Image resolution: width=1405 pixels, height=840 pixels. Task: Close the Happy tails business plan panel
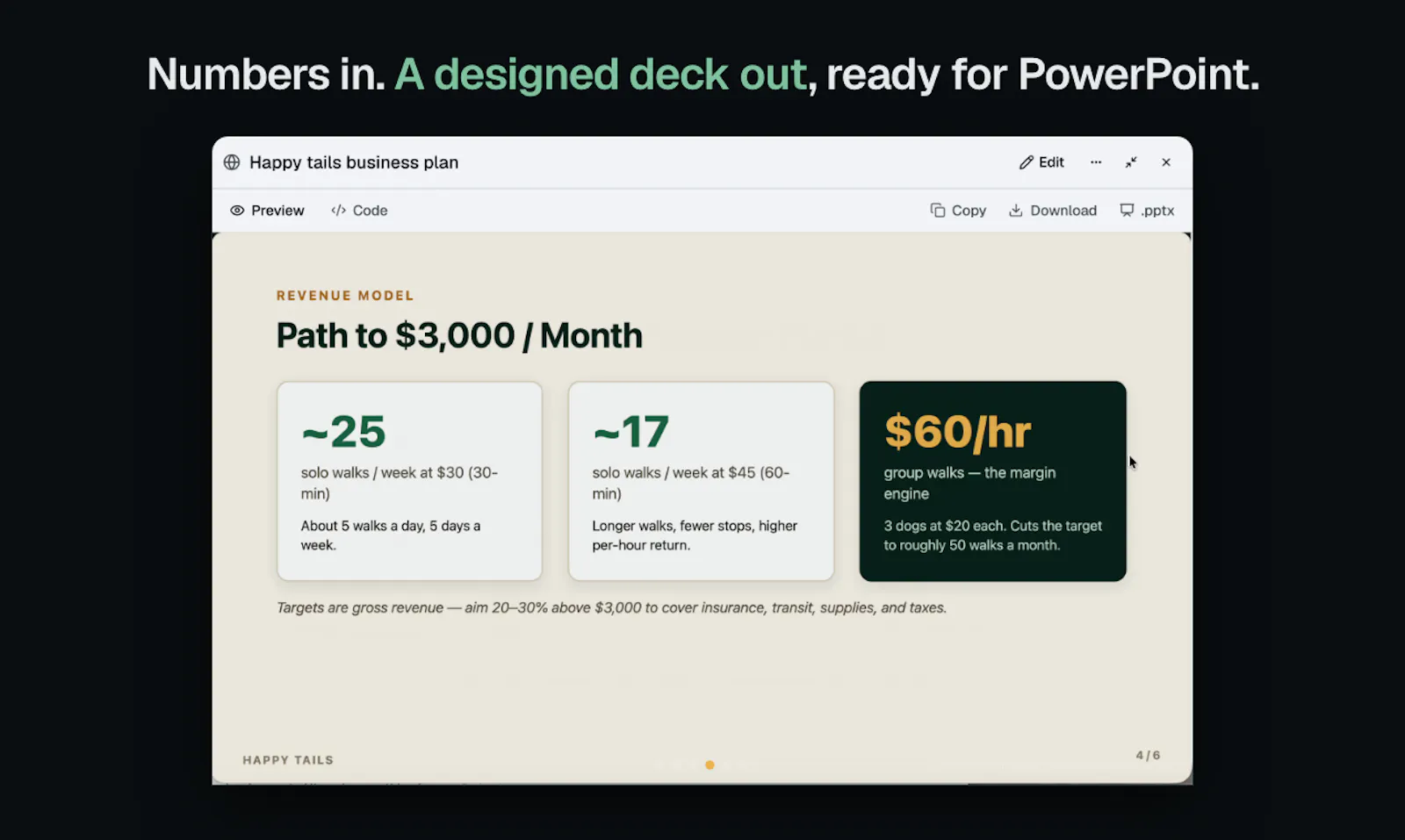coord(1166,162)
